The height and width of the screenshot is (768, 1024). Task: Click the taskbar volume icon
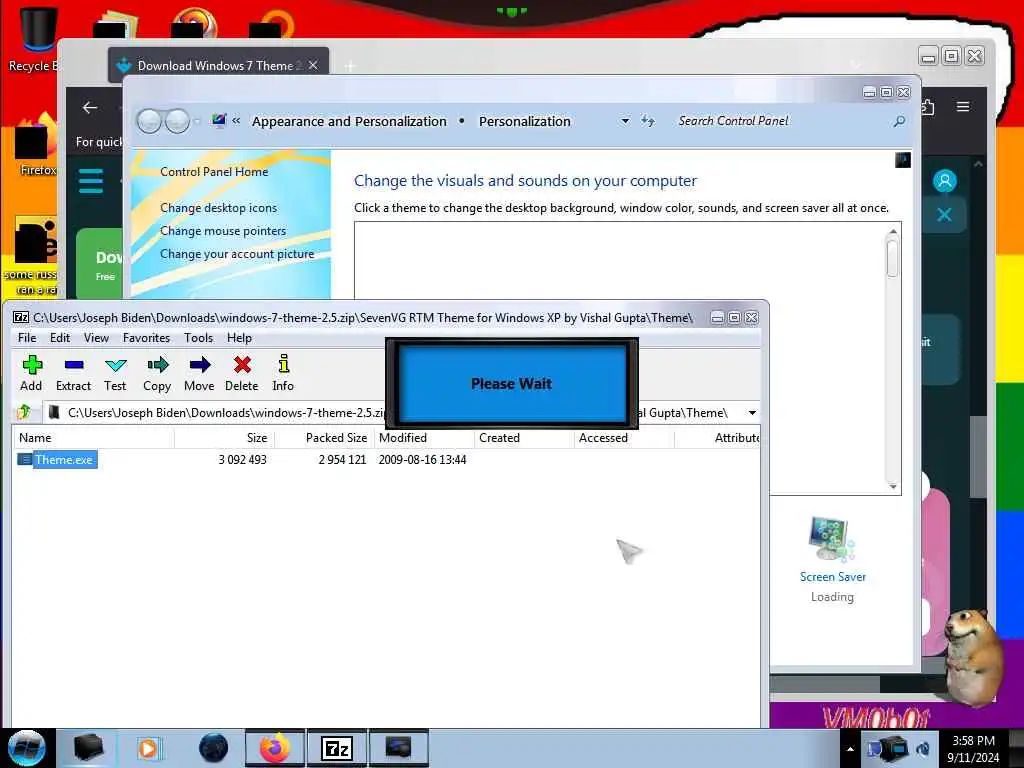(923, 748)
